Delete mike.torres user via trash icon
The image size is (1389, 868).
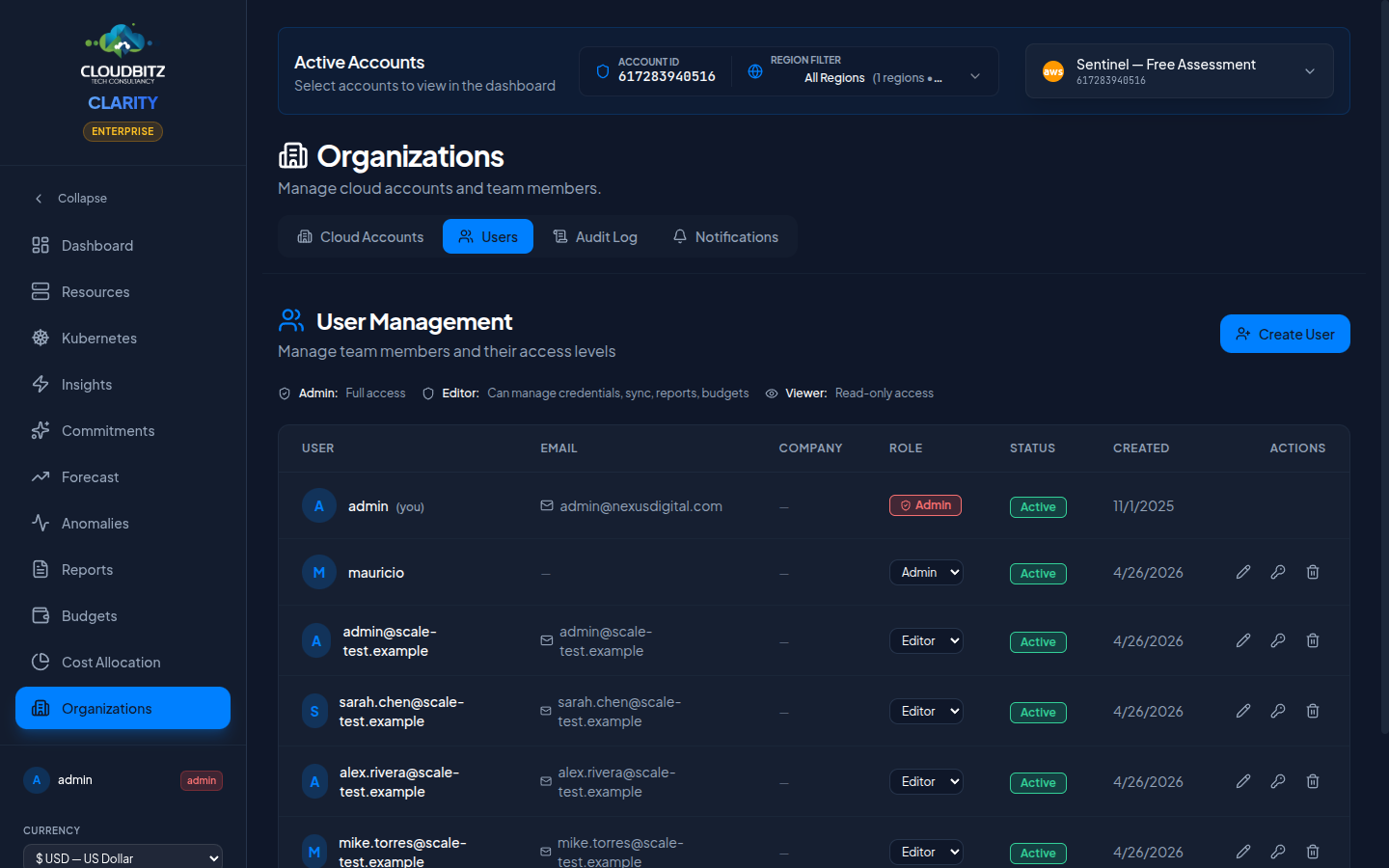(1313, 852)
